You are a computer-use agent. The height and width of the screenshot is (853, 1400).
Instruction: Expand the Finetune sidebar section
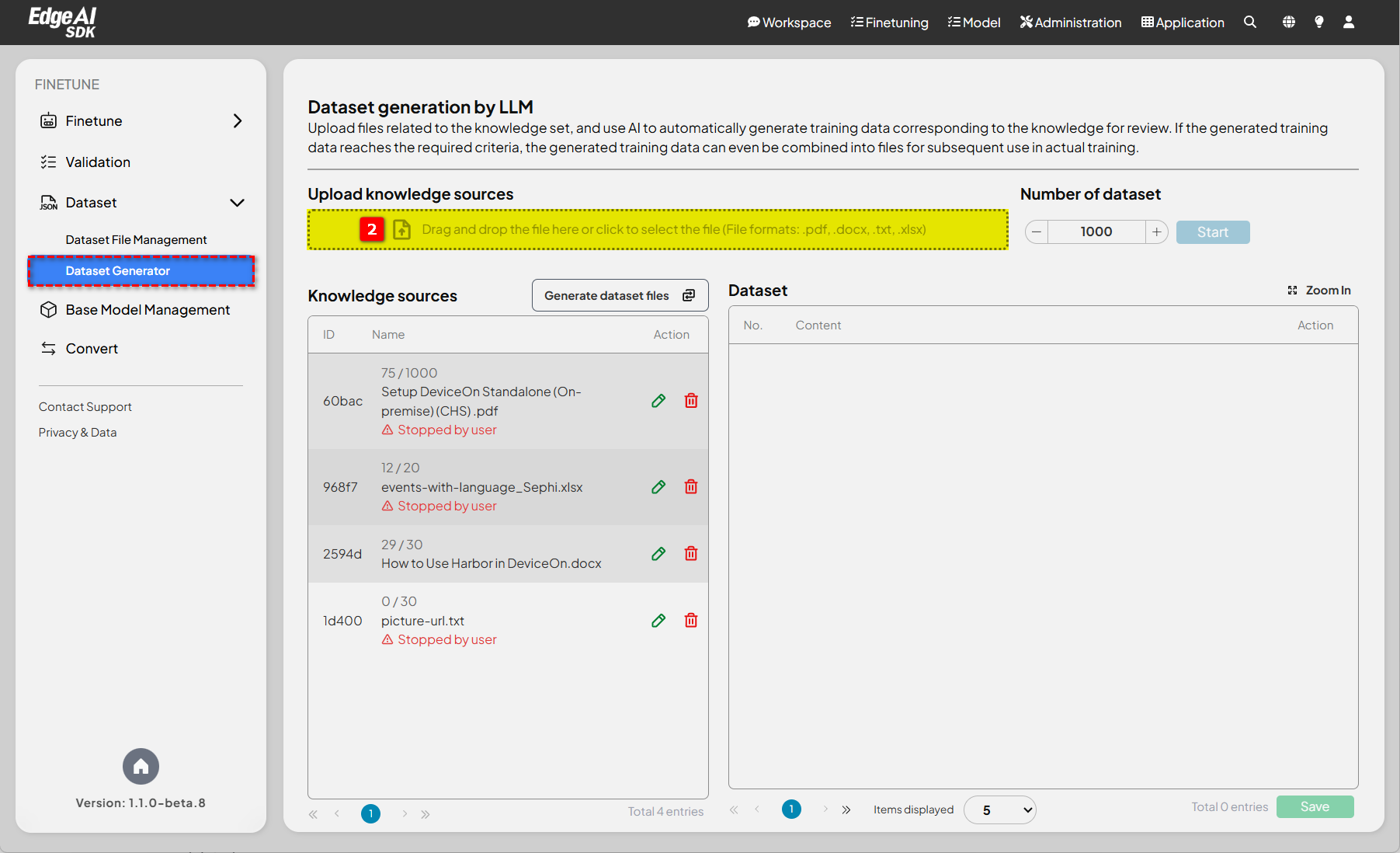click(238, 120)
